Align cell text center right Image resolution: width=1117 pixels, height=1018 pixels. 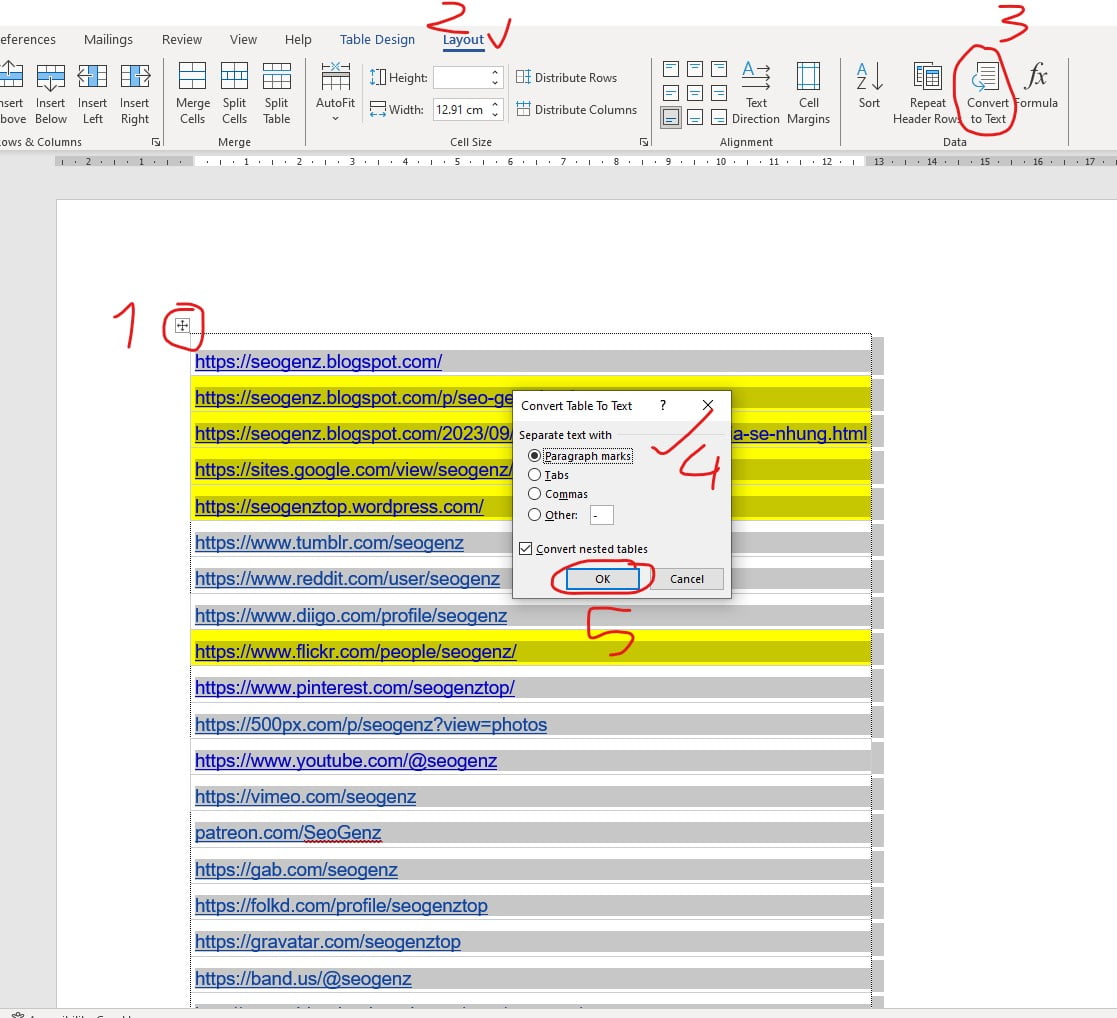click(719, 93)
